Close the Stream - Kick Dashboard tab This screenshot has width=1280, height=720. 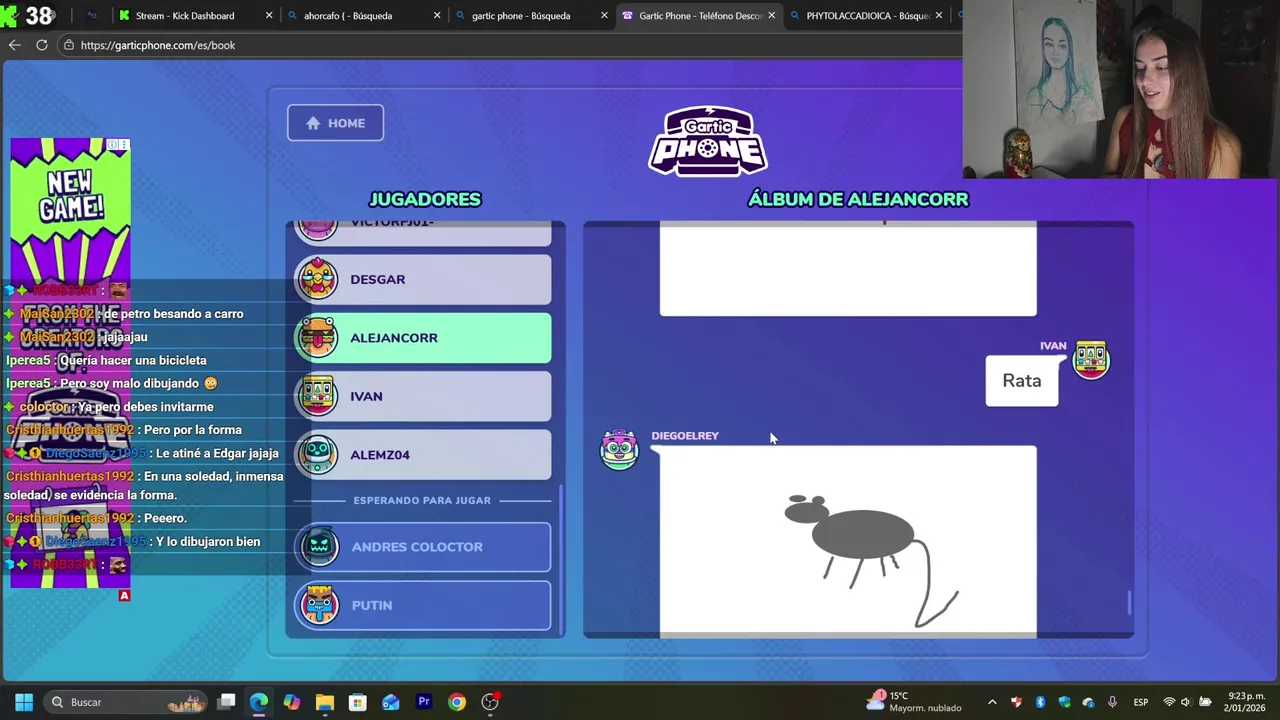(269, 16)
